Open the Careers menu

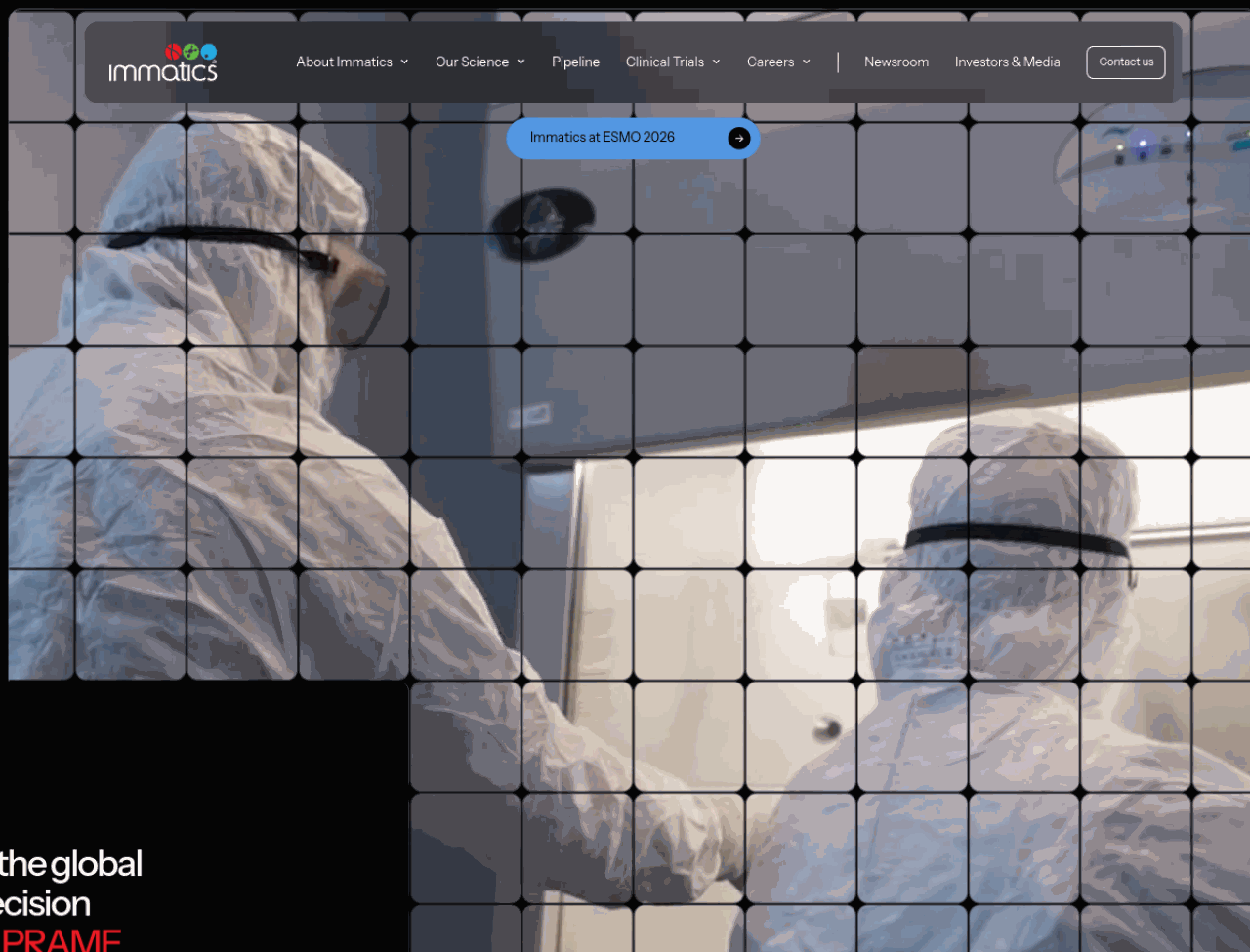click(771, 62)
